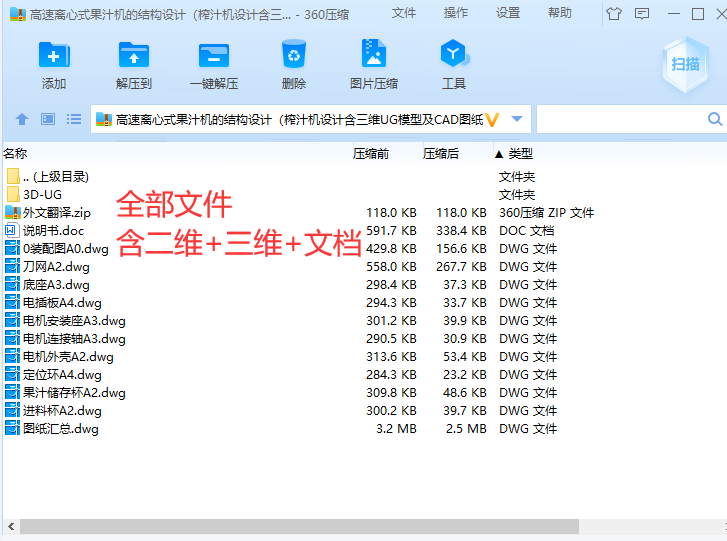Click the 429.8 KB size value
Viewport: 727px width, 541px height.
[391, 248]
